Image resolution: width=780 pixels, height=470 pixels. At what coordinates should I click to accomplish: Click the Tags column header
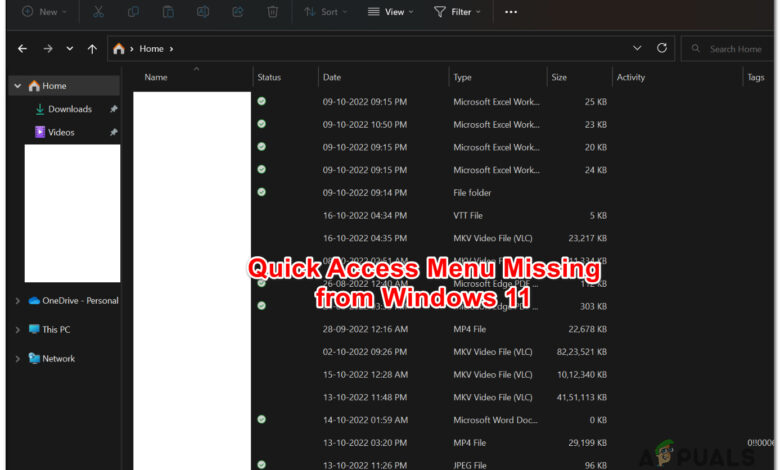coord(756,77)
